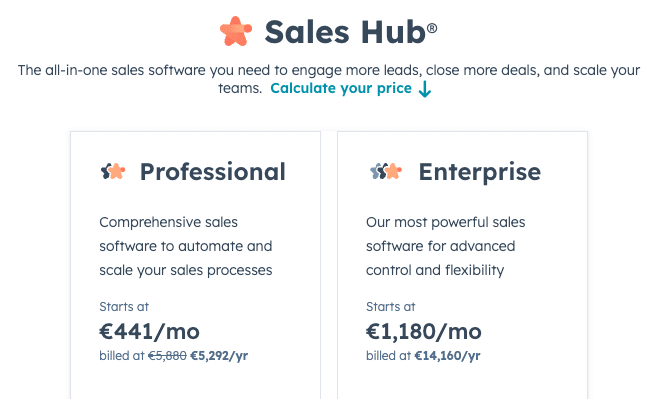Click the billed at text in Enterprise card
This screenshot has height=399, width=667.
point(388,356)
